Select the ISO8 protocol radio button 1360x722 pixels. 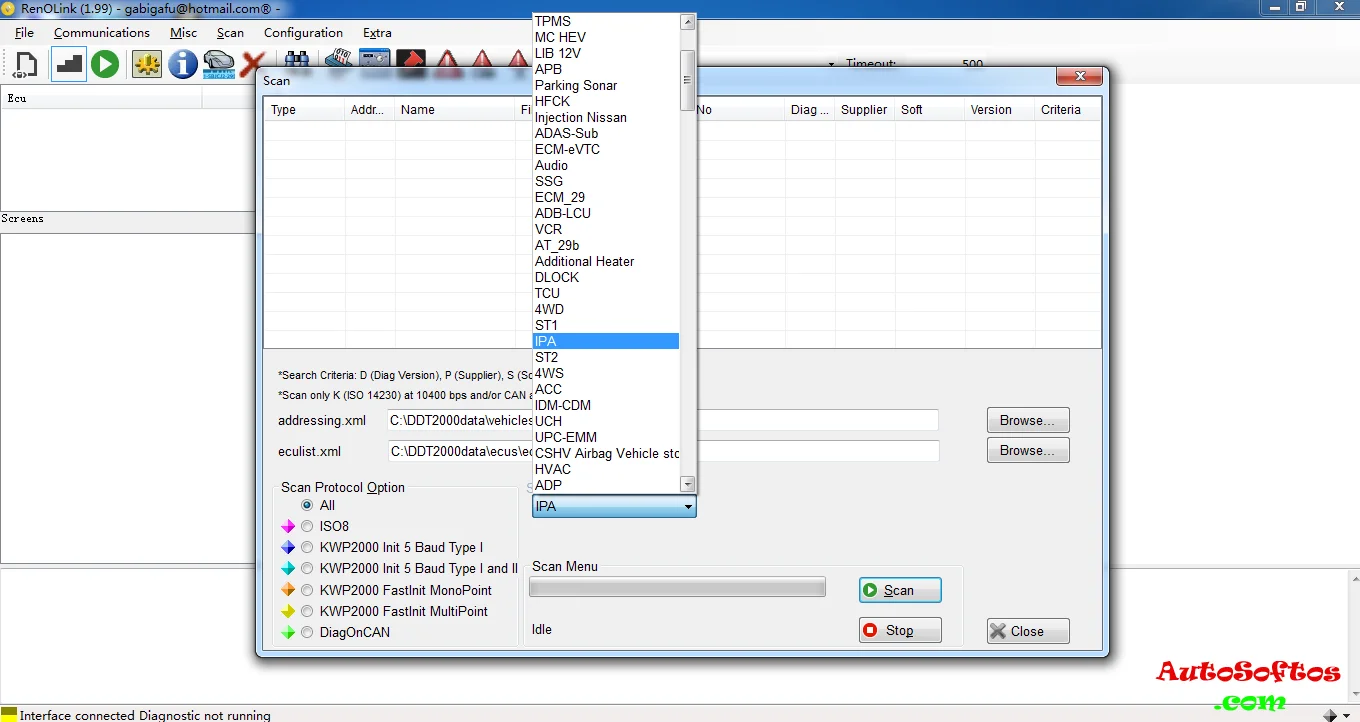pyautogui.click(x=307, y=526)
